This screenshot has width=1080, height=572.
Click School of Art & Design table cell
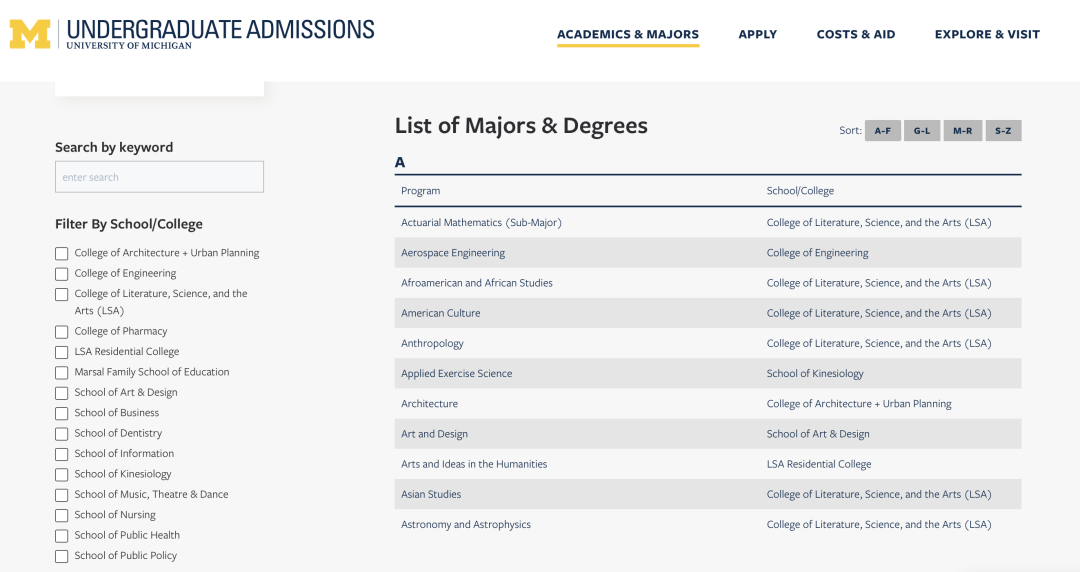click(818, 434)
